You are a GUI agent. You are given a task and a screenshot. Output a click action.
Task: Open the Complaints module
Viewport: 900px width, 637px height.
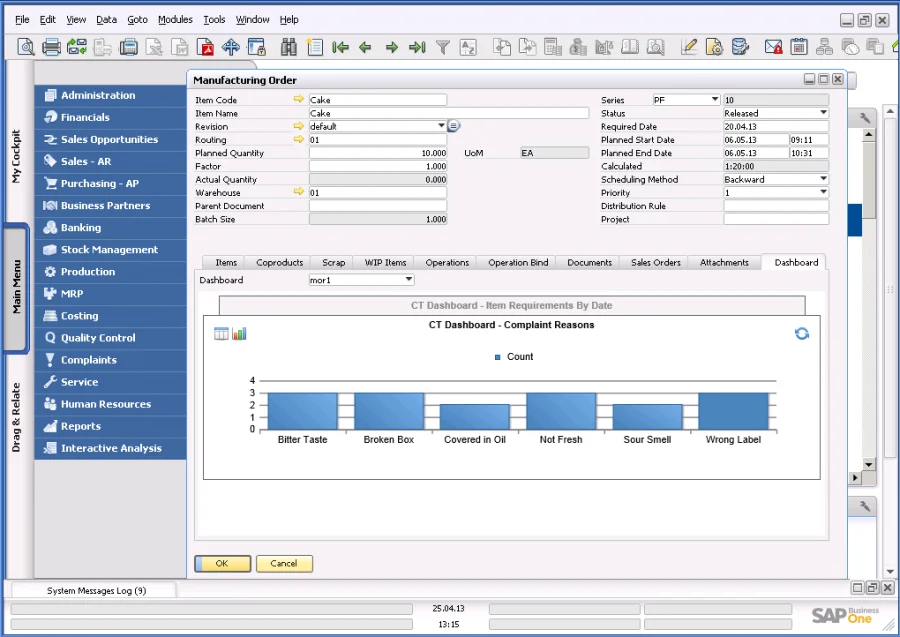pyautogui.click(x=110, y=360)
